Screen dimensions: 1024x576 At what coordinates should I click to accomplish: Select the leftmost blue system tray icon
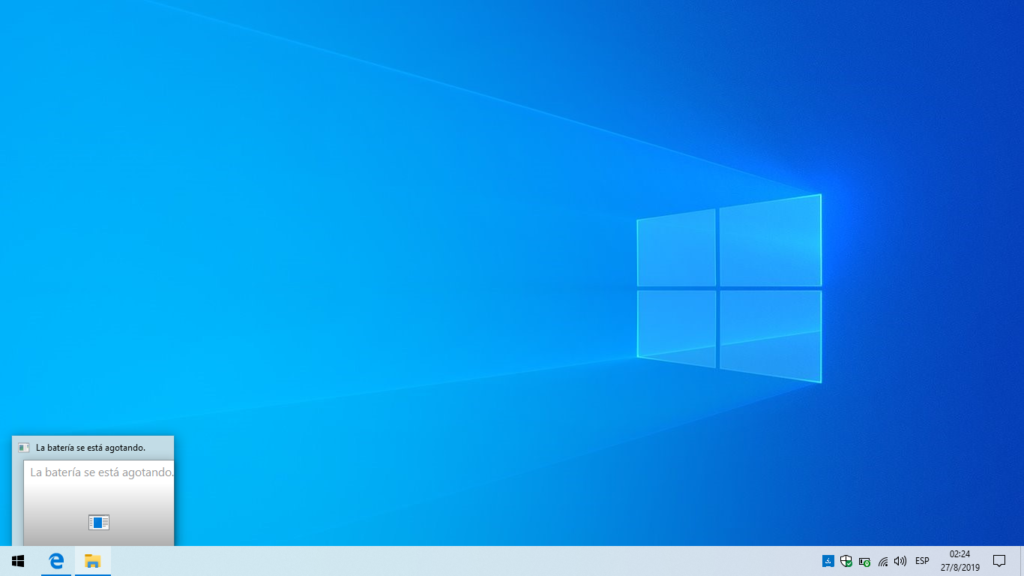826,561
